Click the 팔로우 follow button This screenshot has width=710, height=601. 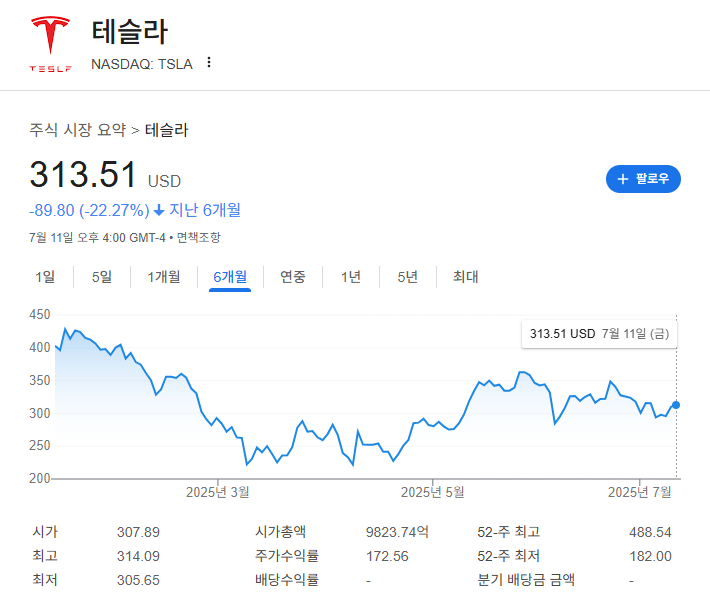643,178
